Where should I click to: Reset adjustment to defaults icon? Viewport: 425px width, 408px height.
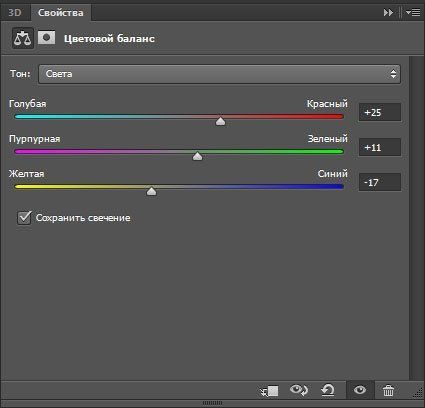coord(328,390)
